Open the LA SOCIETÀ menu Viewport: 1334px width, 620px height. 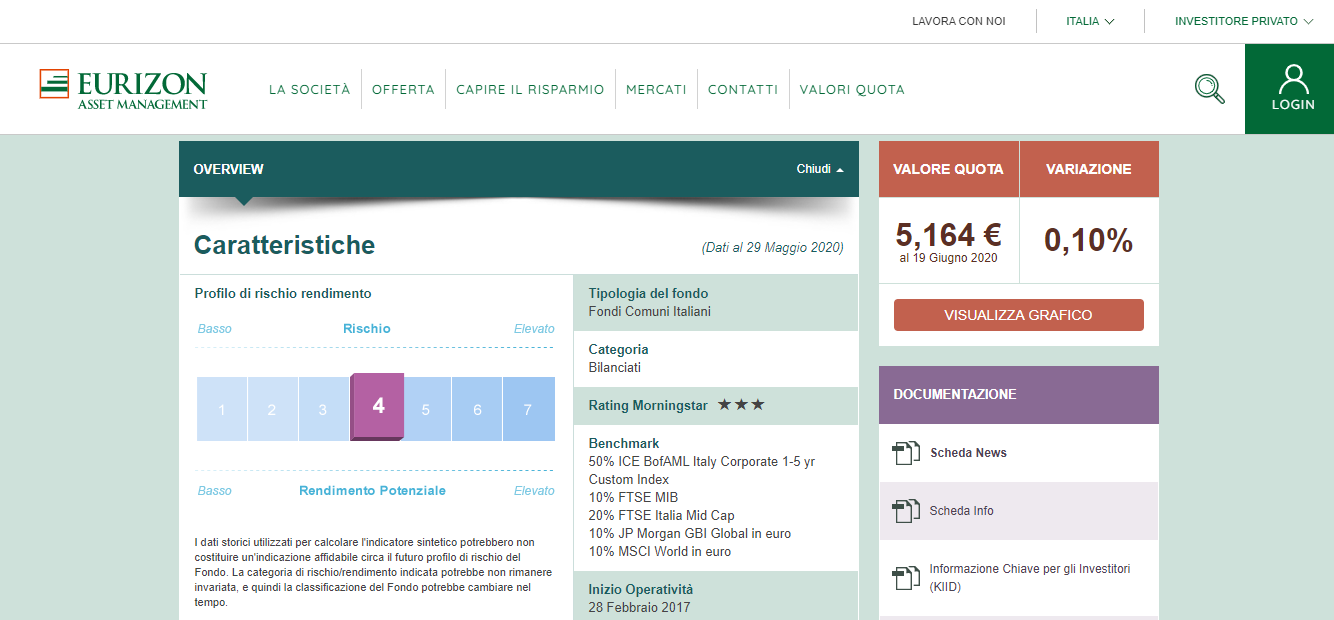(310, 89)
